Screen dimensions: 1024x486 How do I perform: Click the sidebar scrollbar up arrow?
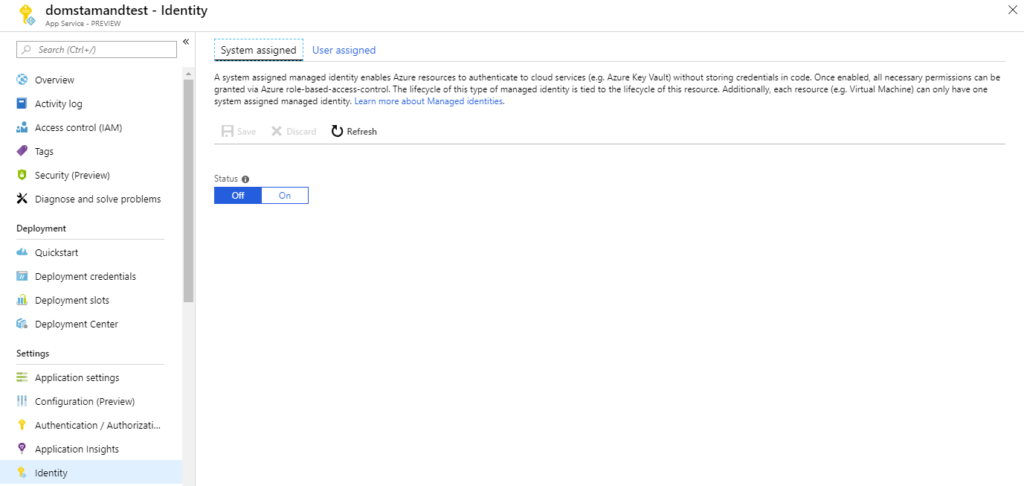(x=188, y=72)
